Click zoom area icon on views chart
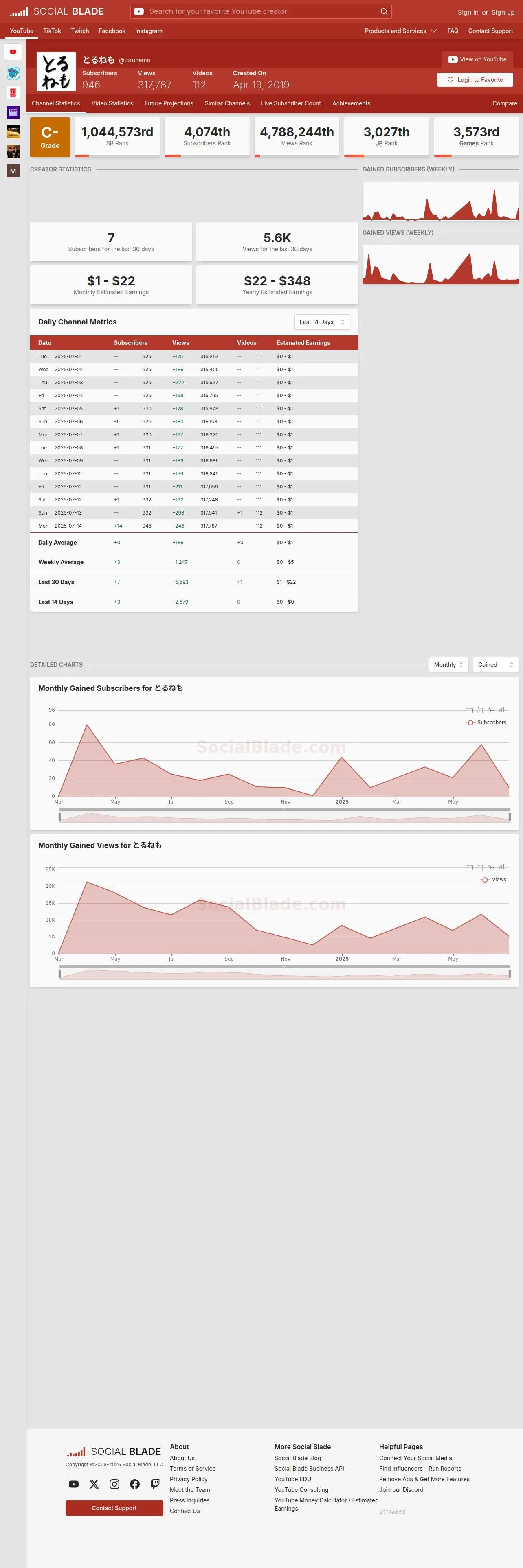523x1568 pixels. (x=469, y=867)
